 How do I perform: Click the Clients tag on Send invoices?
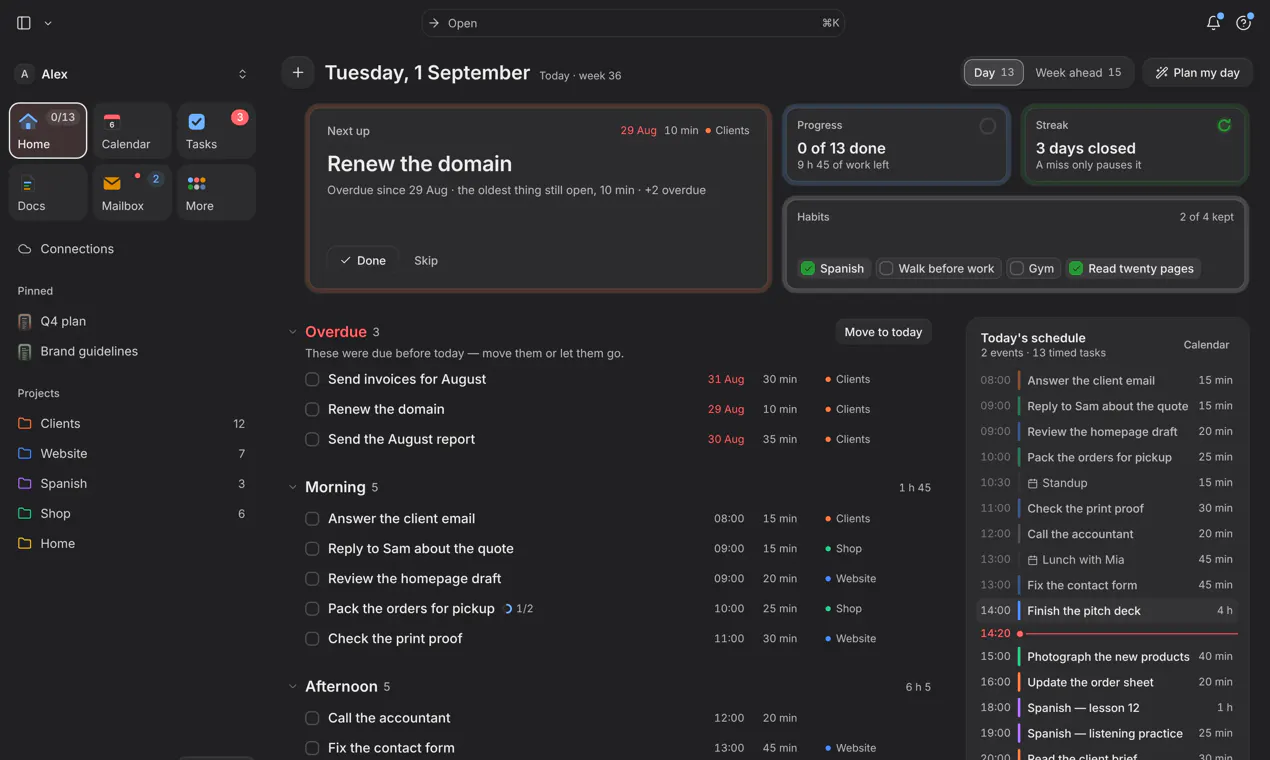[x=847, y=379]
